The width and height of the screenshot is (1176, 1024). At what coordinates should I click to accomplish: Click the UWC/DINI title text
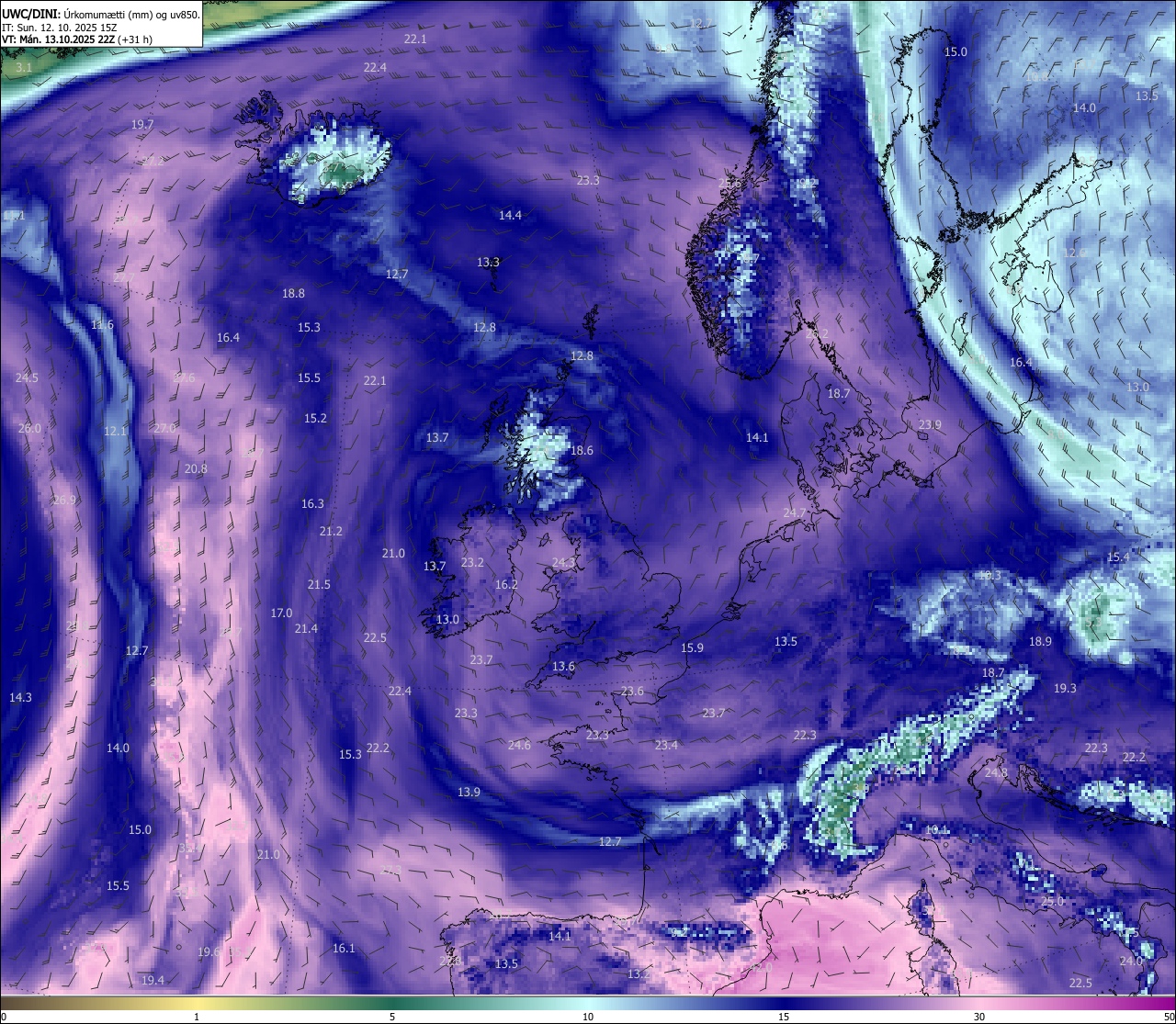[x=29, y=14]
